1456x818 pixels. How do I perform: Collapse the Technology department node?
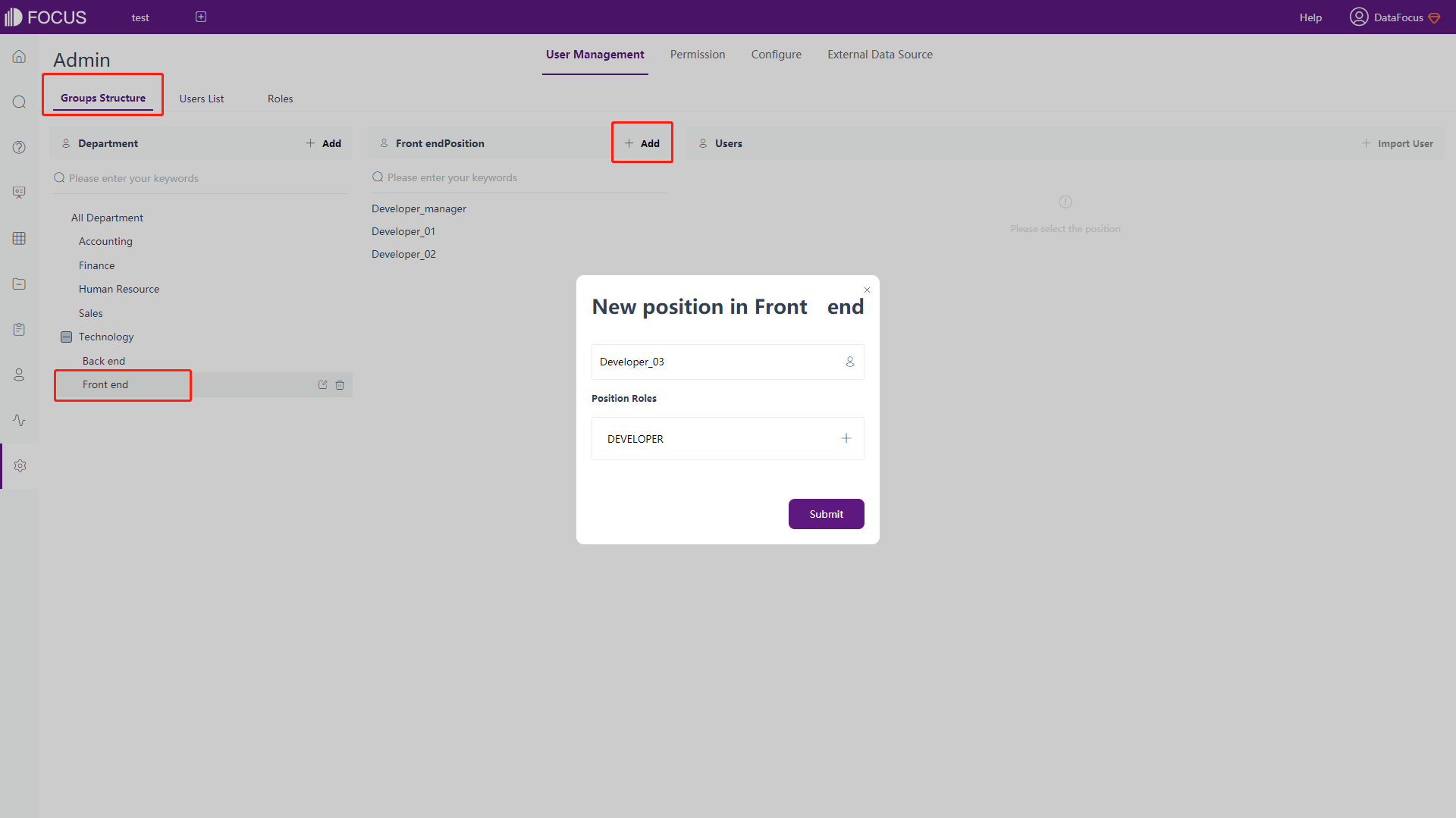click(67, 337)
